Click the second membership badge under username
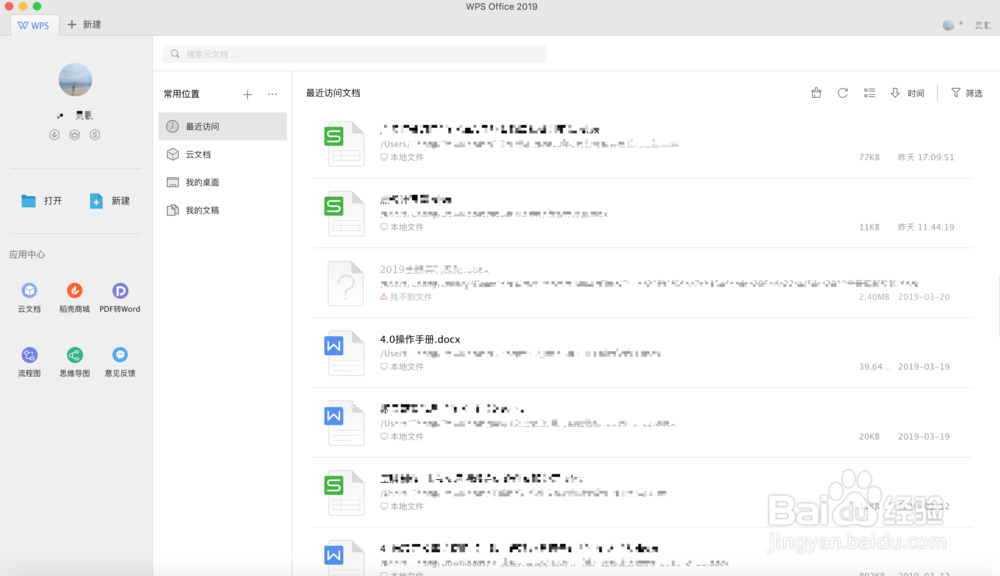 click(x=75, y=135)
